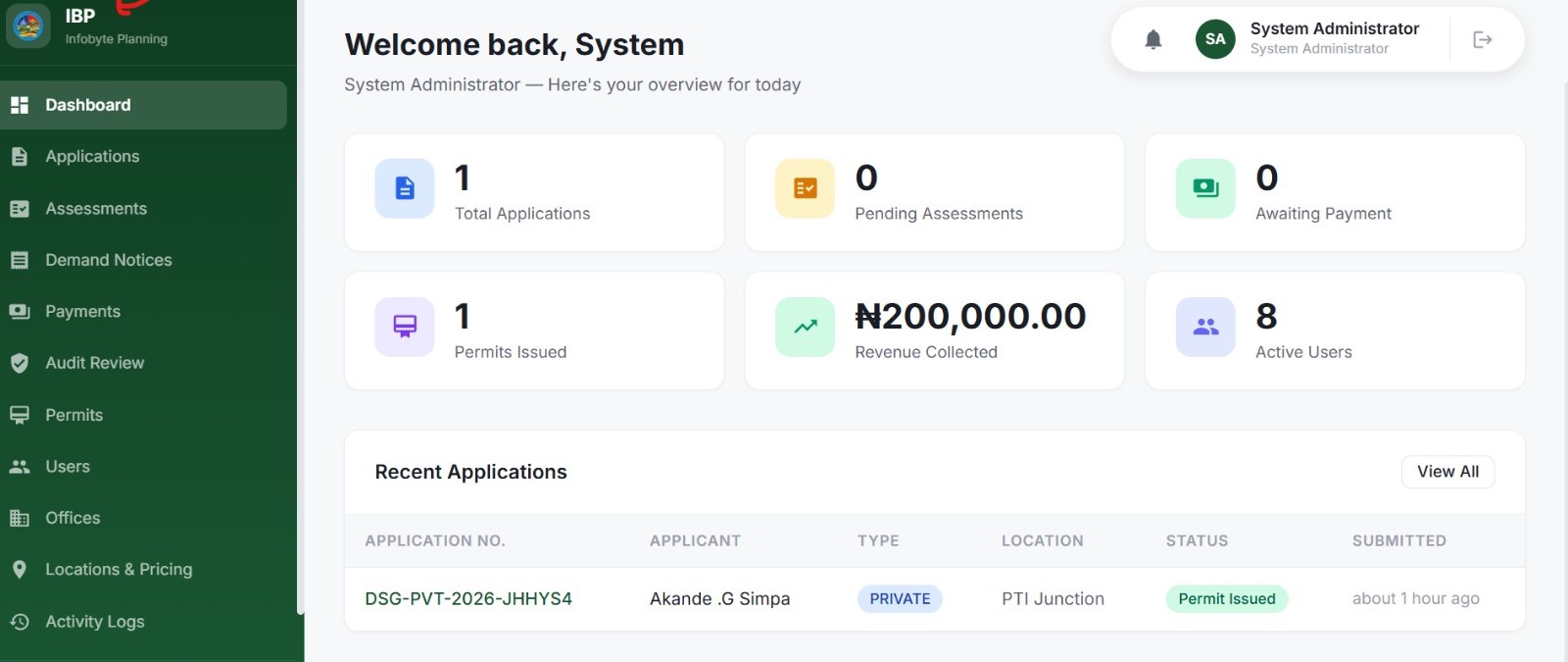Click the APPLICANT column header

[x=695, y=541]
